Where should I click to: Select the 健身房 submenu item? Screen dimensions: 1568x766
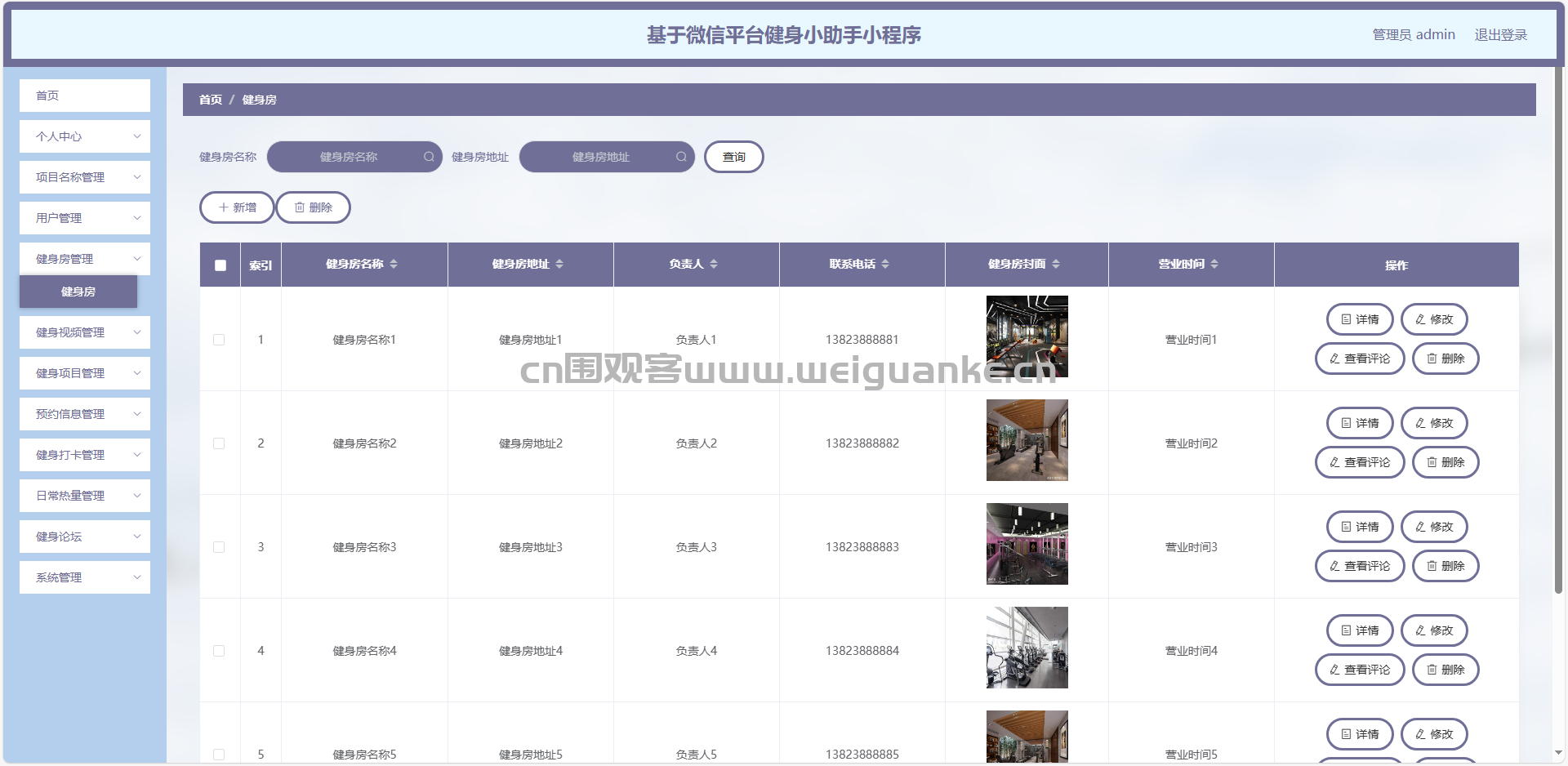78,292
